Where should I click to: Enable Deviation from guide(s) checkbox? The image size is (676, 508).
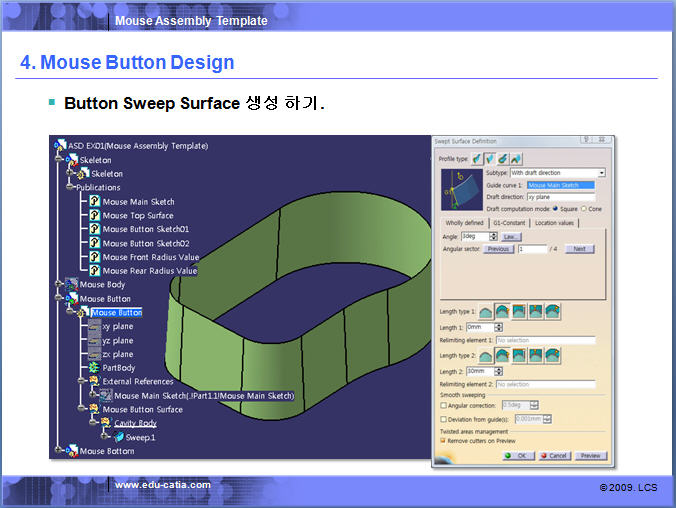click(x=443, y=419)
